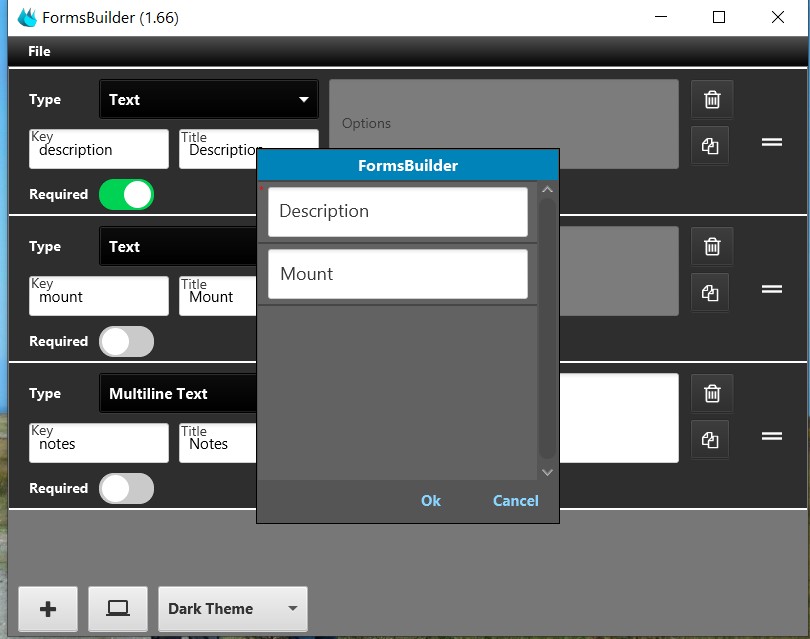Cancel the FormsBuilder dialog

pos(516,501)
